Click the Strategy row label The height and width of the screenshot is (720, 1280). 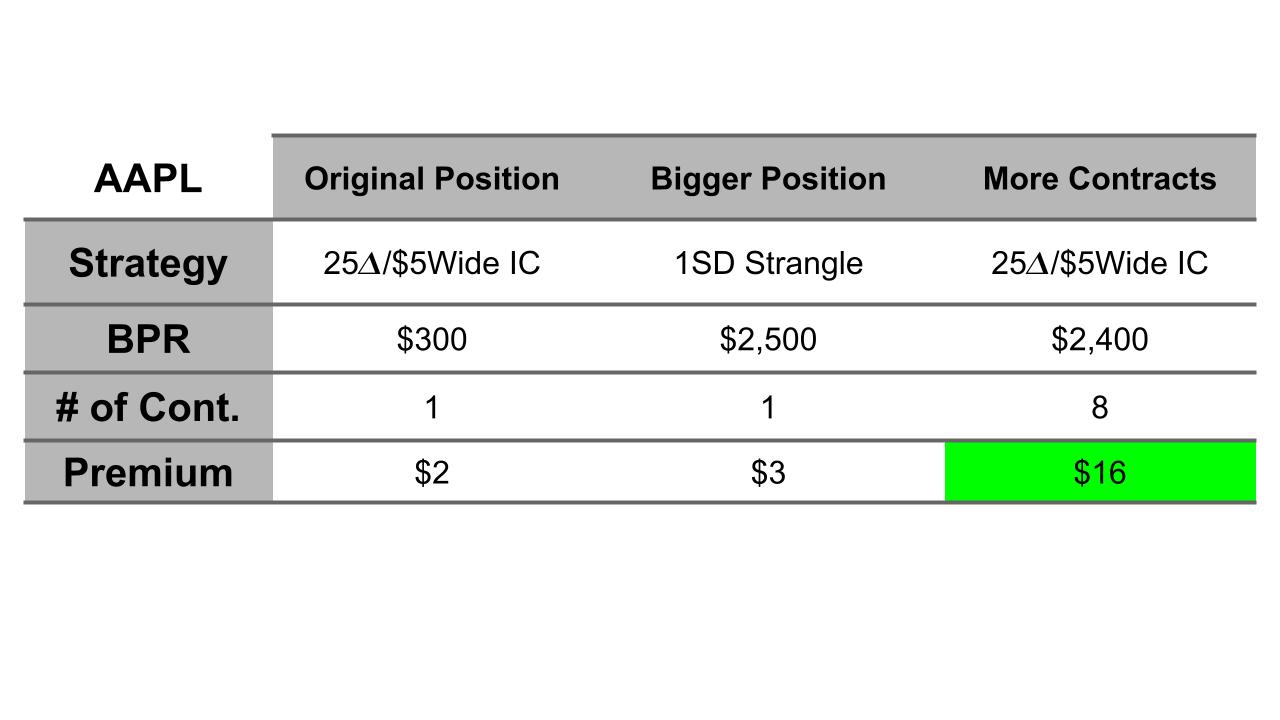148,263
